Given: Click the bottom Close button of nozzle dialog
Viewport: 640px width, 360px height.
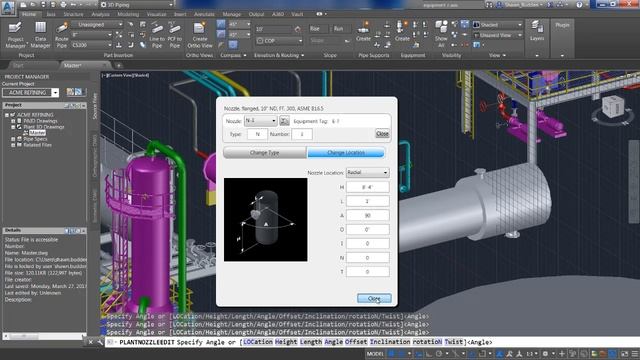Looking at the screenshot, I should pos(374,298).
